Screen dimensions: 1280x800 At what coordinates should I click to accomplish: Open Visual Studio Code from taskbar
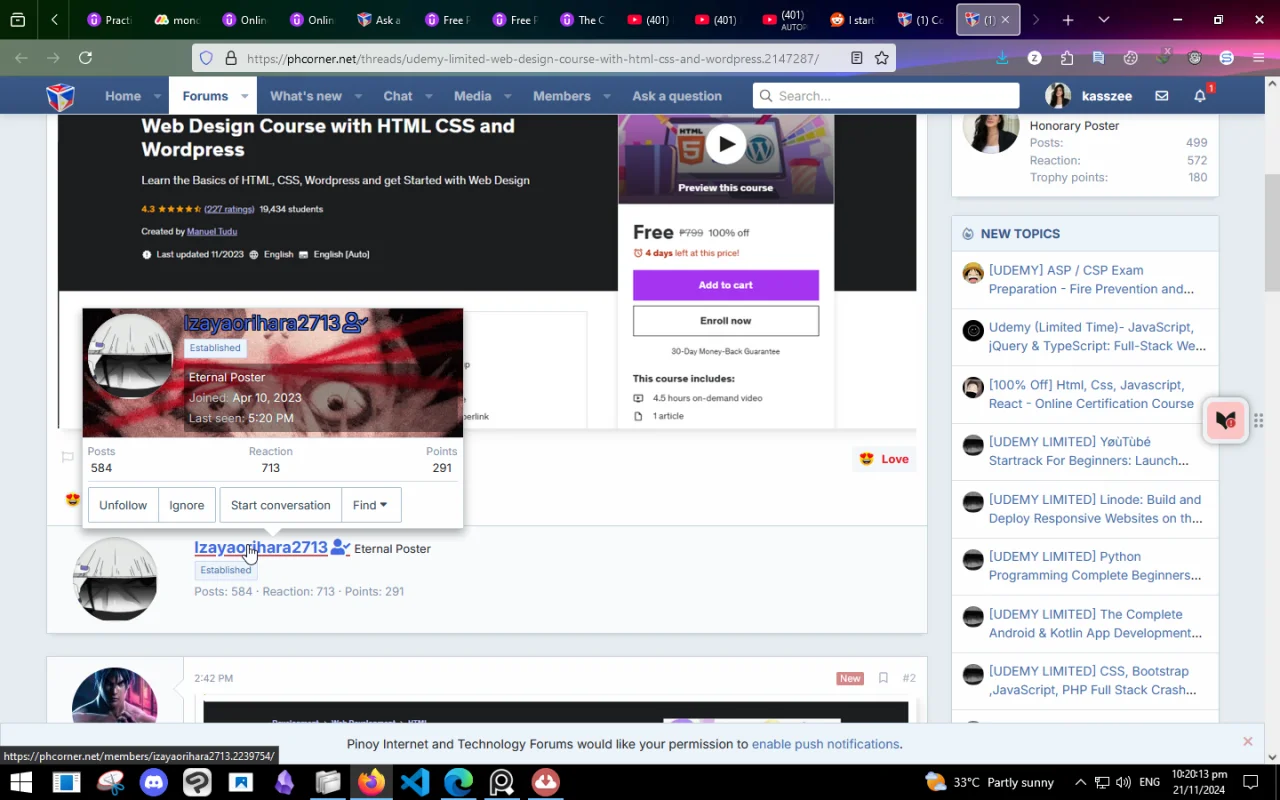(x=415, y=782)
